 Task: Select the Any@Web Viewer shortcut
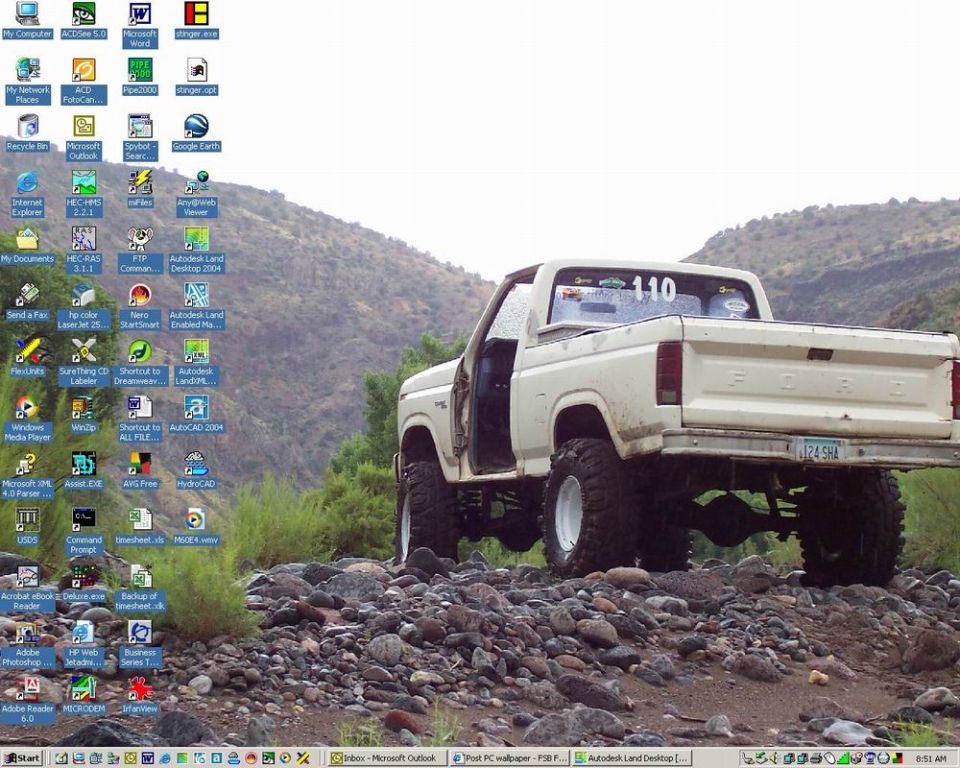[x=197, y=194]
